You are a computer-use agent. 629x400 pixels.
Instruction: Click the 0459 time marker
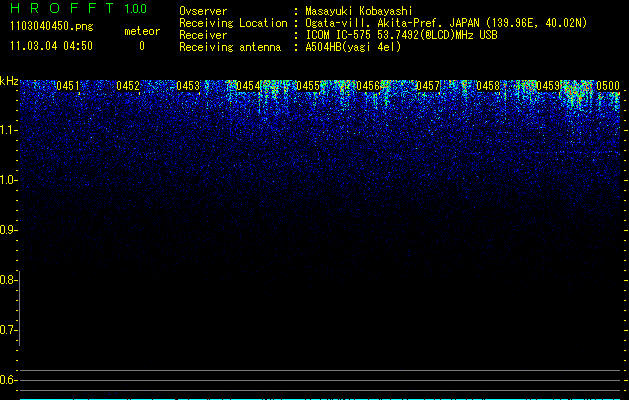(548, 86)
